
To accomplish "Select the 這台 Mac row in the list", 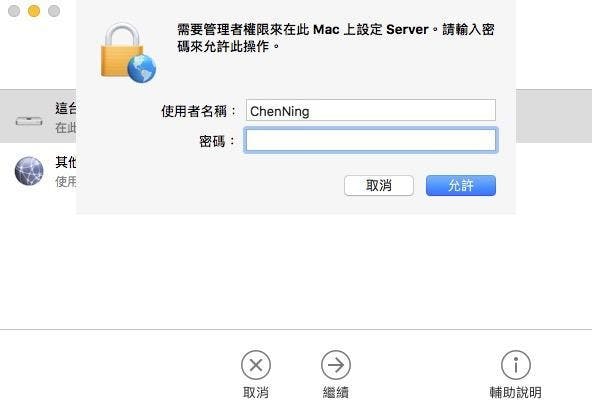I will [x=38, y=116].
